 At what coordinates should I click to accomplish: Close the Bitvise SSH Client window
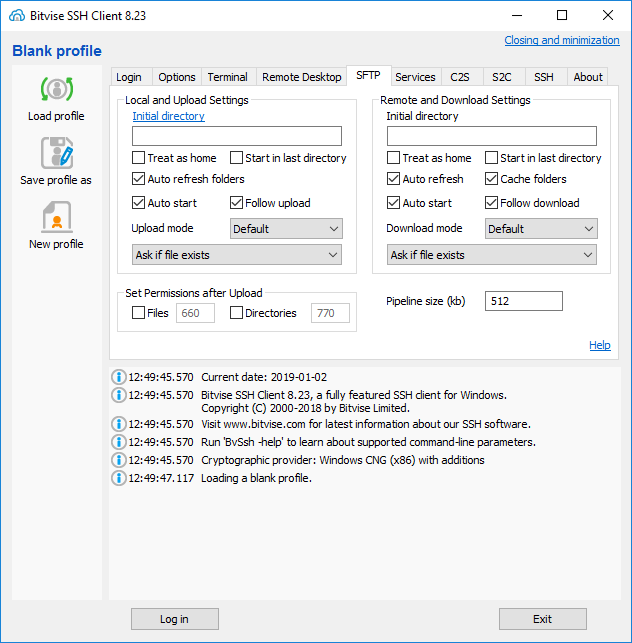click(608, 16)
